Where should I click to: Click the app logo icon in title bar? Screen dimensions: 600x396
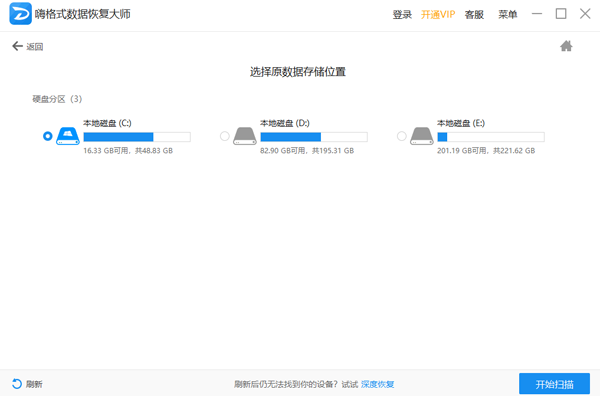(x=20, y=14)
